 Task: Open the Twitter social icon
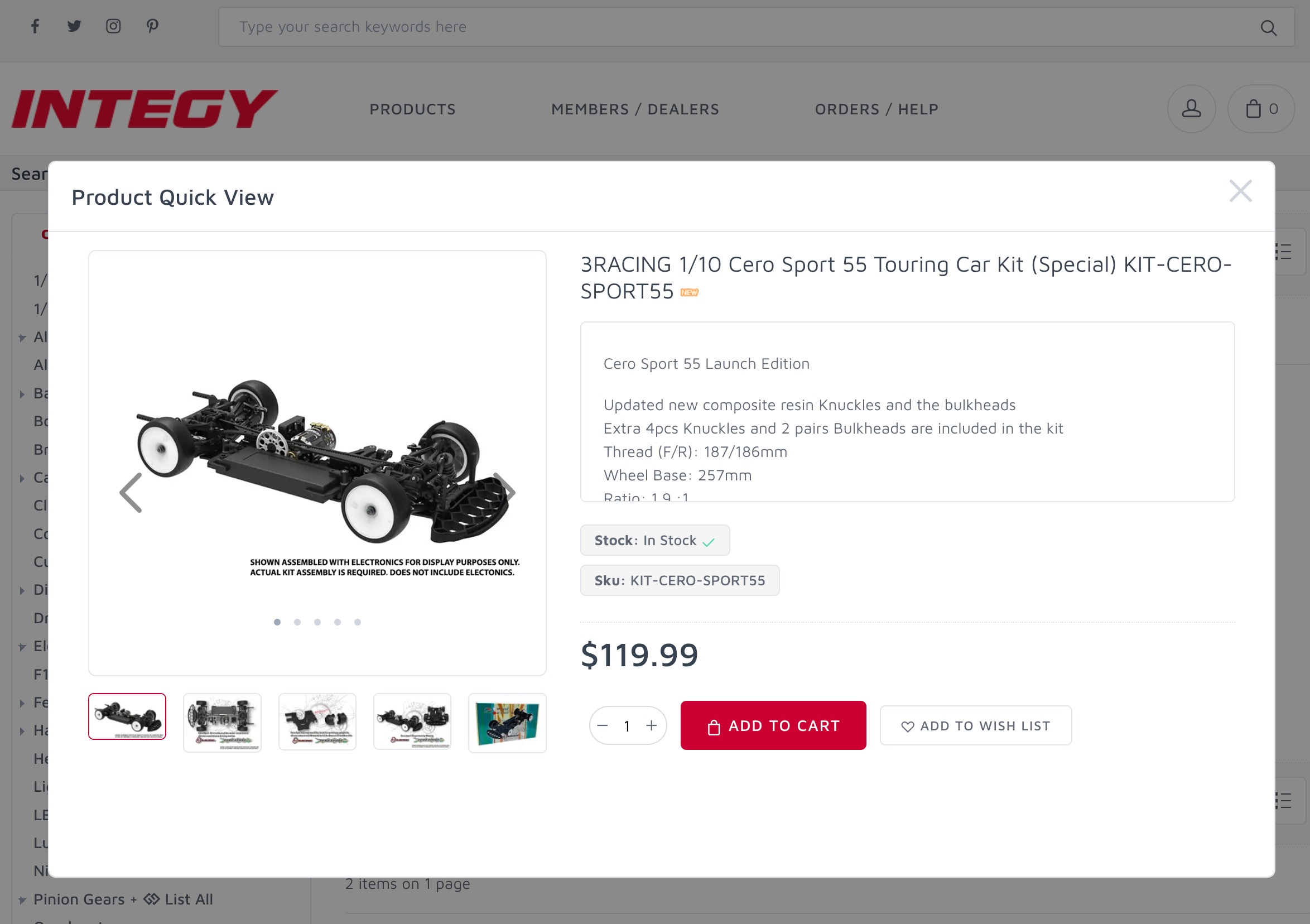tap(74, 26)
